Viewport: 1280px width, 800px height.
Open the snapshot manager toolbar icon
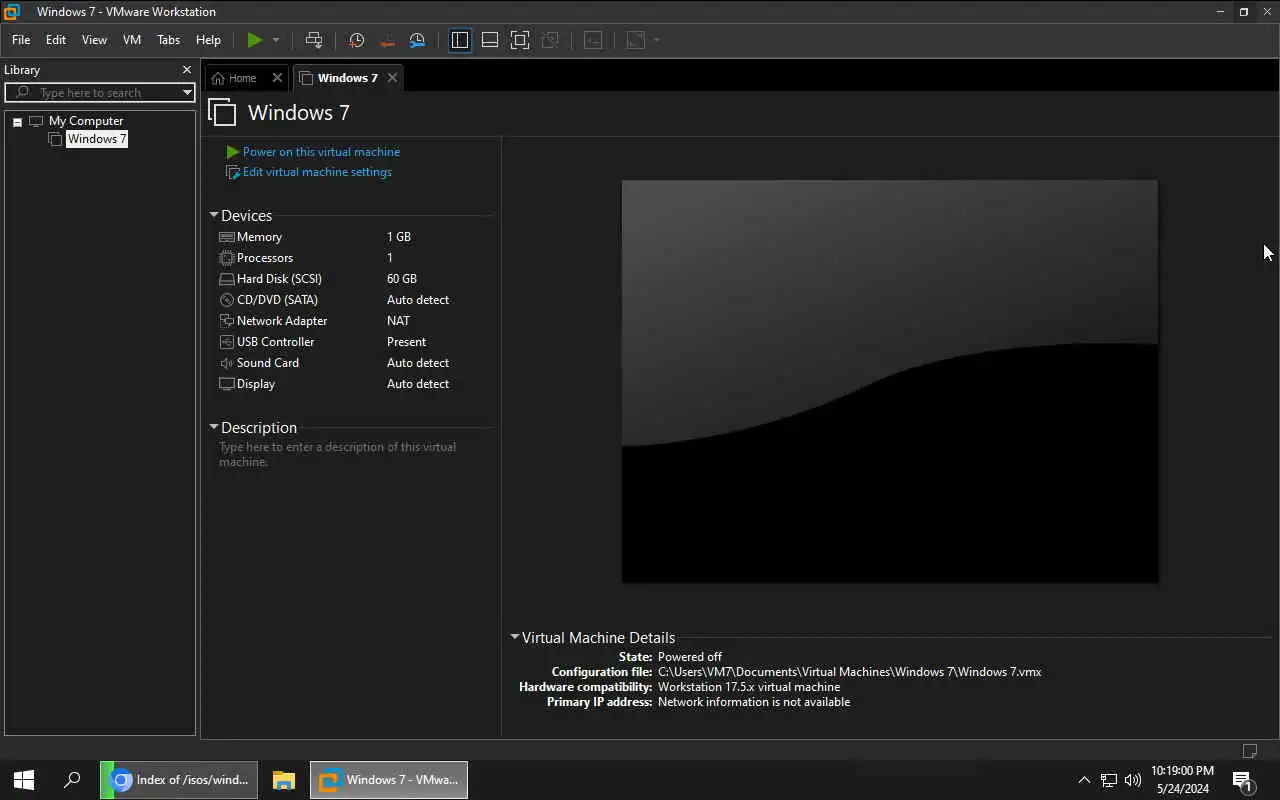pos(417,40)
